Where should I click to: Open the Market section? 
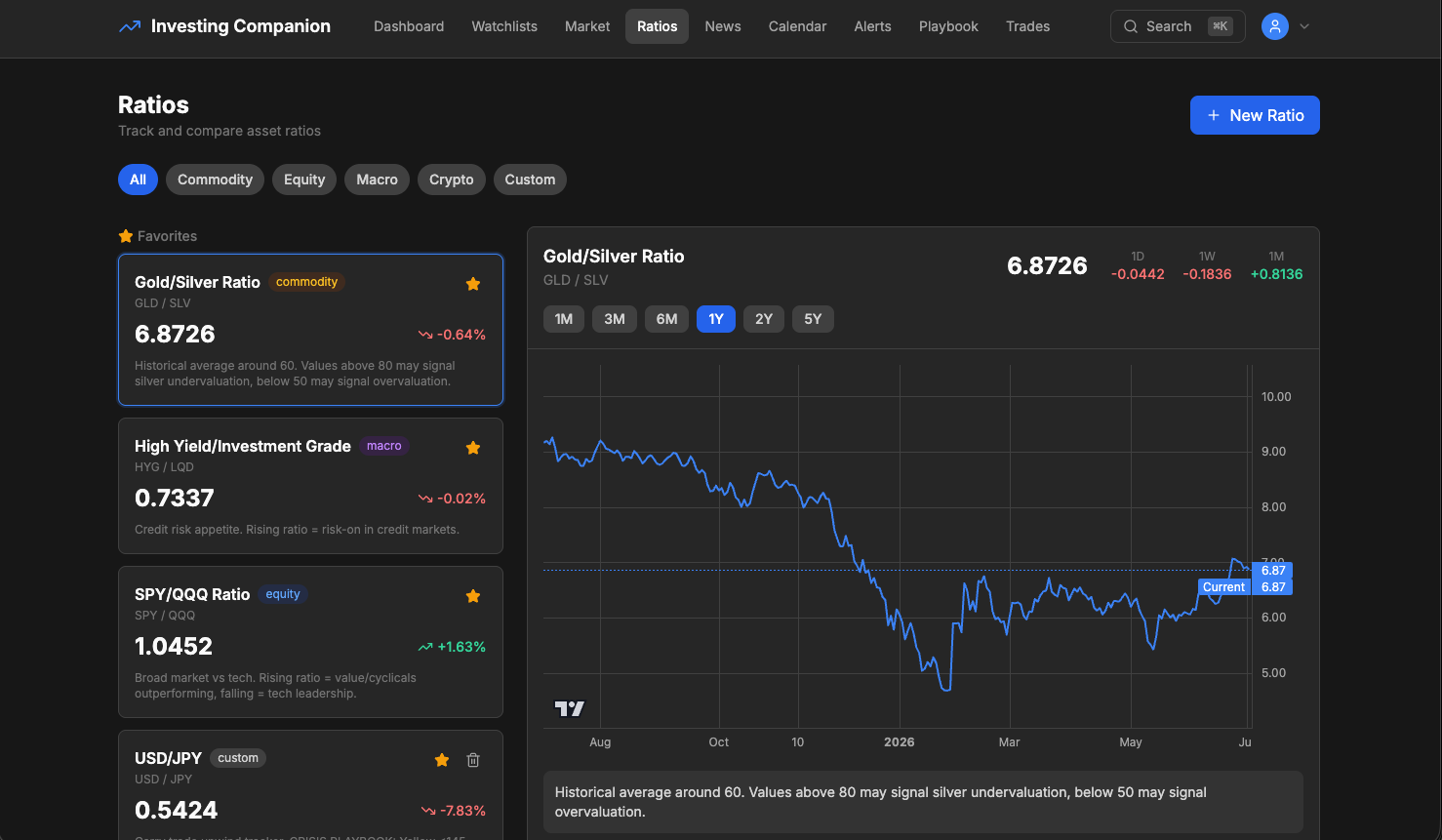point(587,26)
